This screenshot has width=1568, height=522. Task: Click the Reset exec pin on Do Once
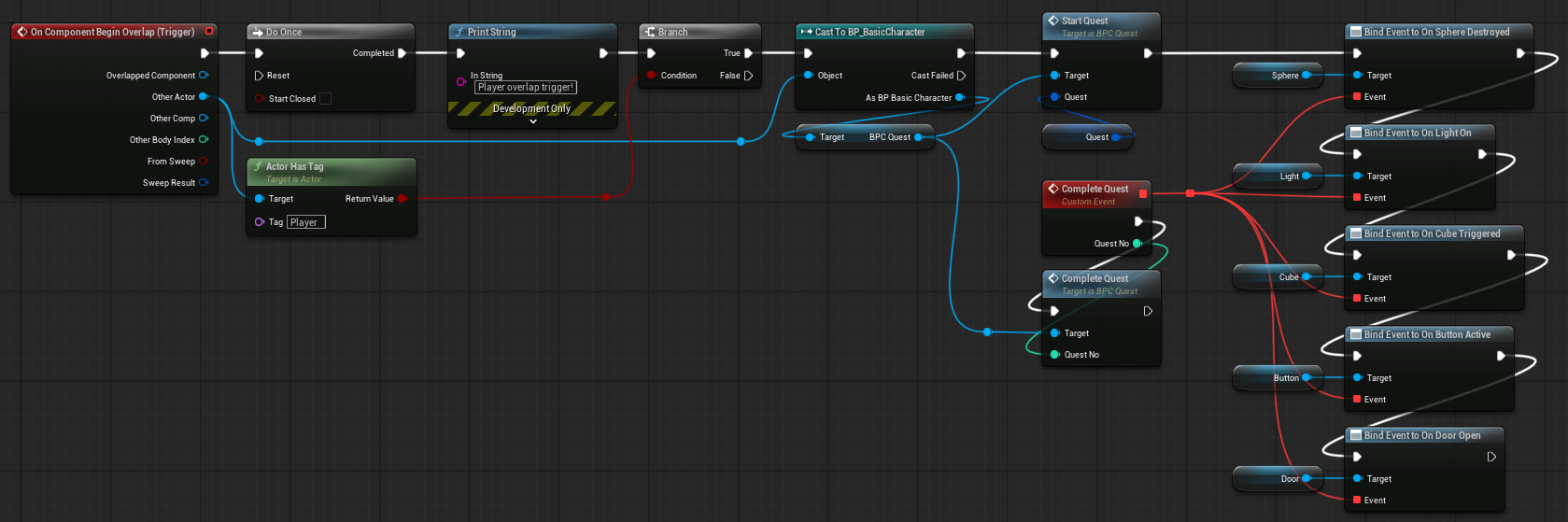(x=259, y=76)
